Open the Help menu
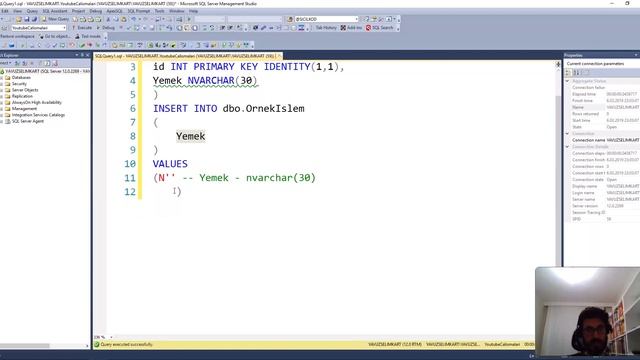The width and height of the screenshot is (640, 360). 193,11
